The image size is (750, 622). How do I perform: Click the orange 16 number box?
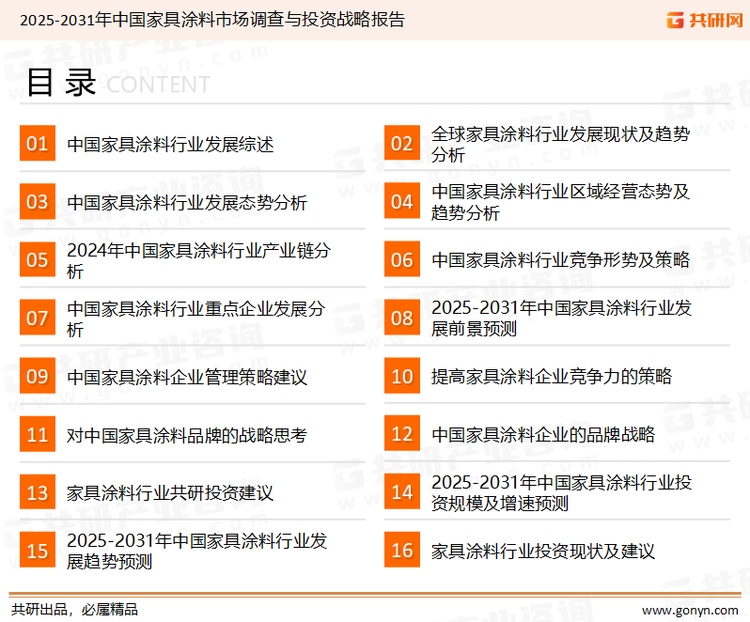tap(402, 550)
